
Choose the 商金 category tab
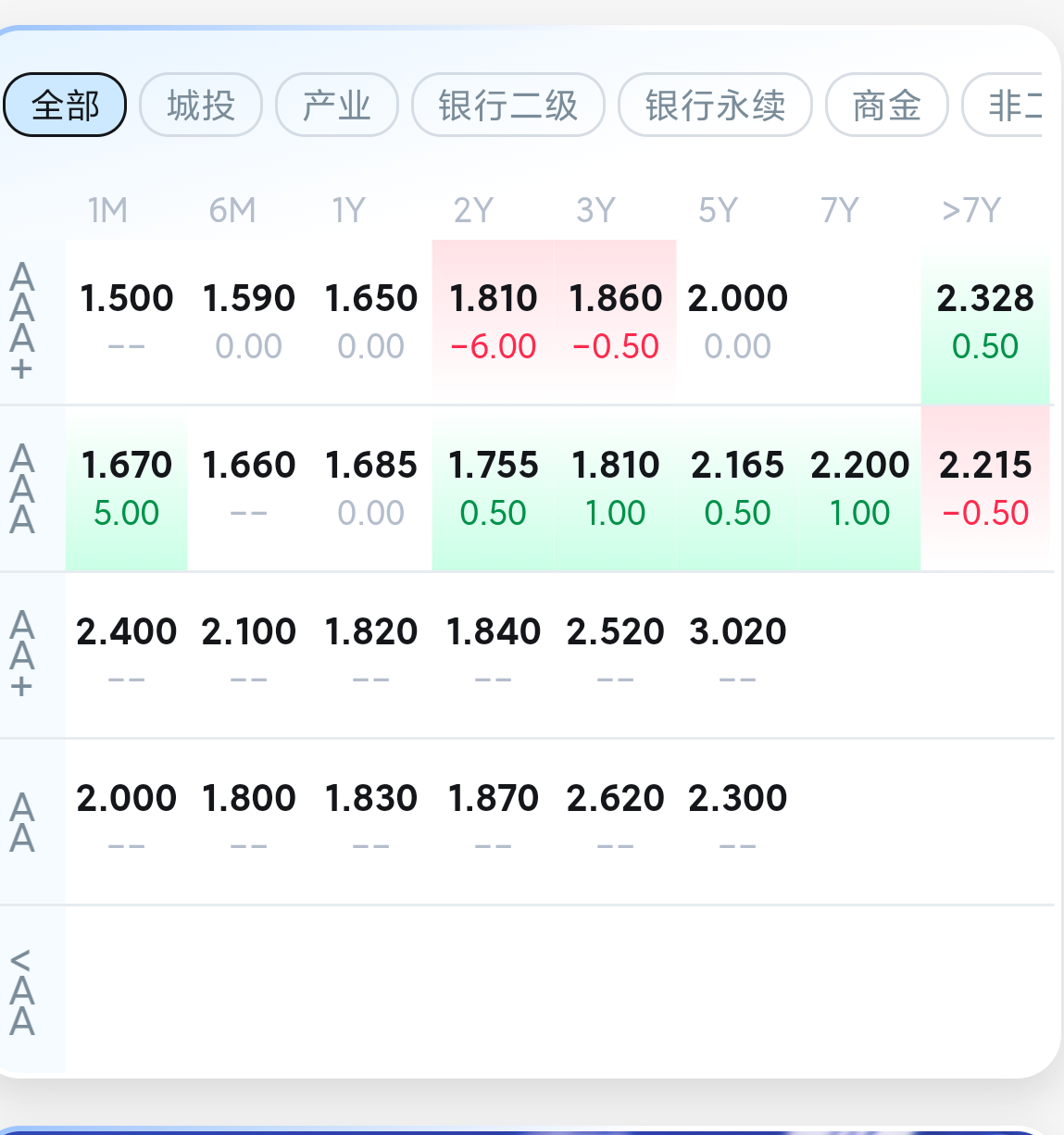point(886,105)
